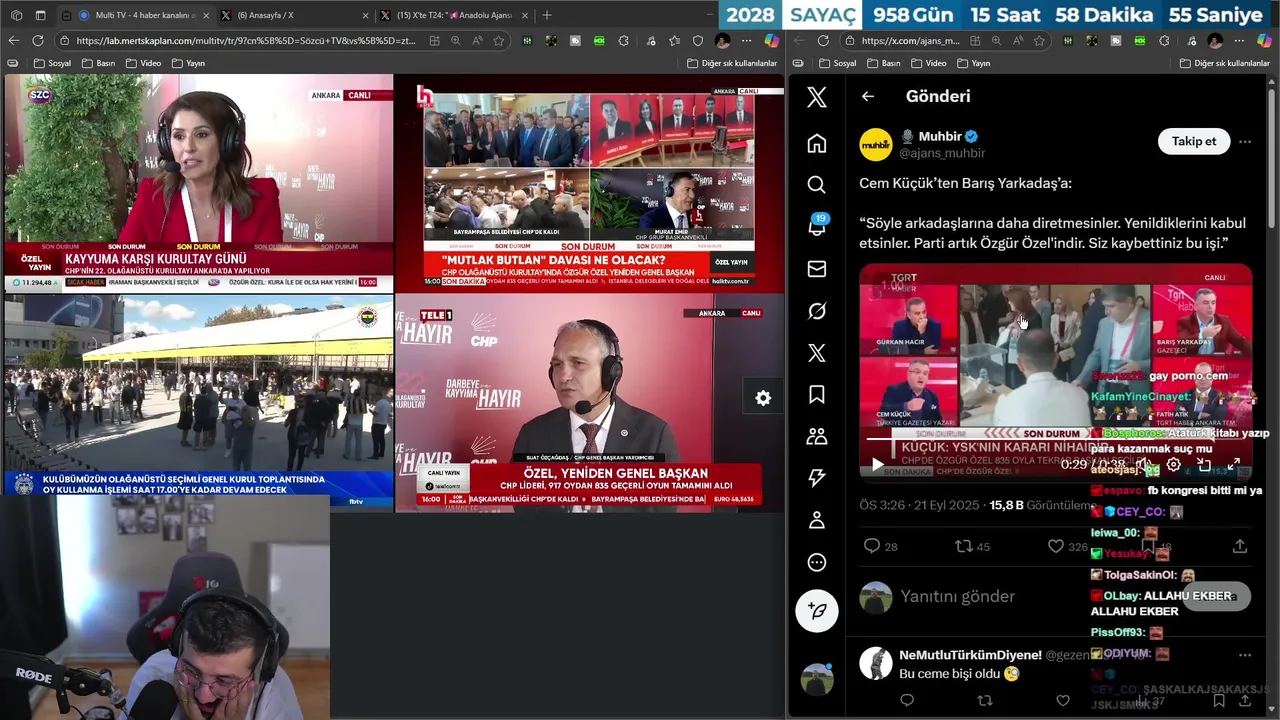
Task: Open the video settings gear
Action: tap(1174, 465)
